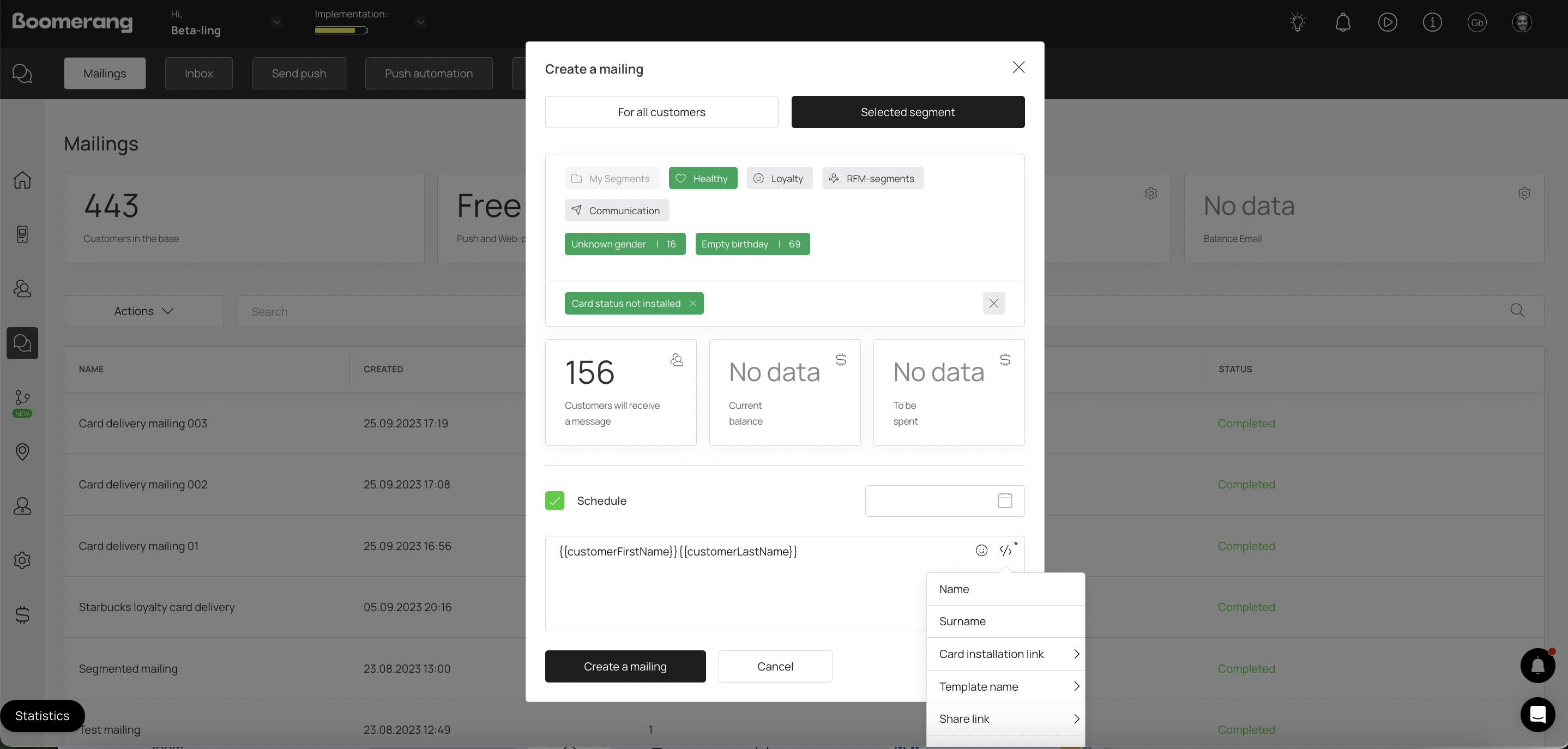Insert the Surname variable
1568x749 pixels.
(x=1005, y=621)
